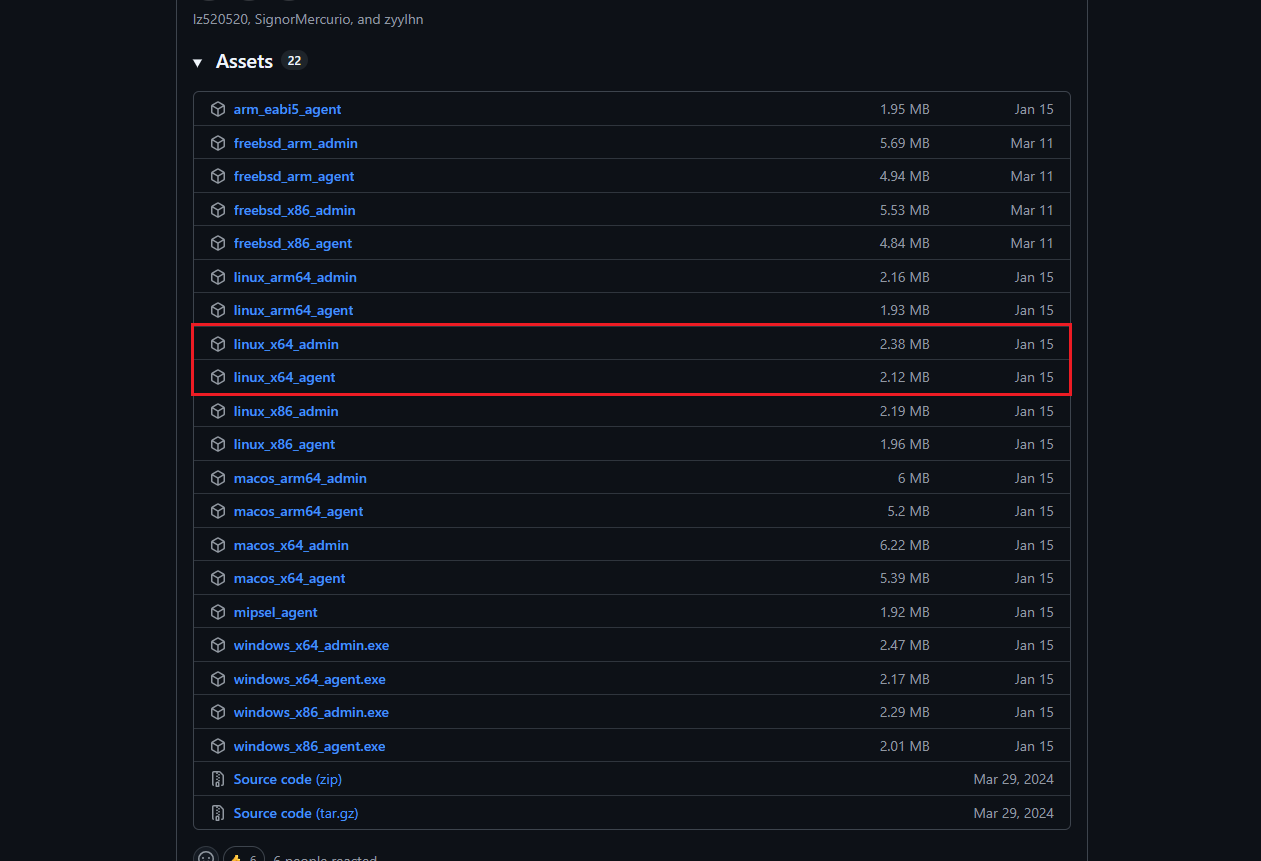Click package icon next to freebsd_arm_admin
Image resolution: width=1261 pixels, height=861 pixels.
tap(218, 143)
